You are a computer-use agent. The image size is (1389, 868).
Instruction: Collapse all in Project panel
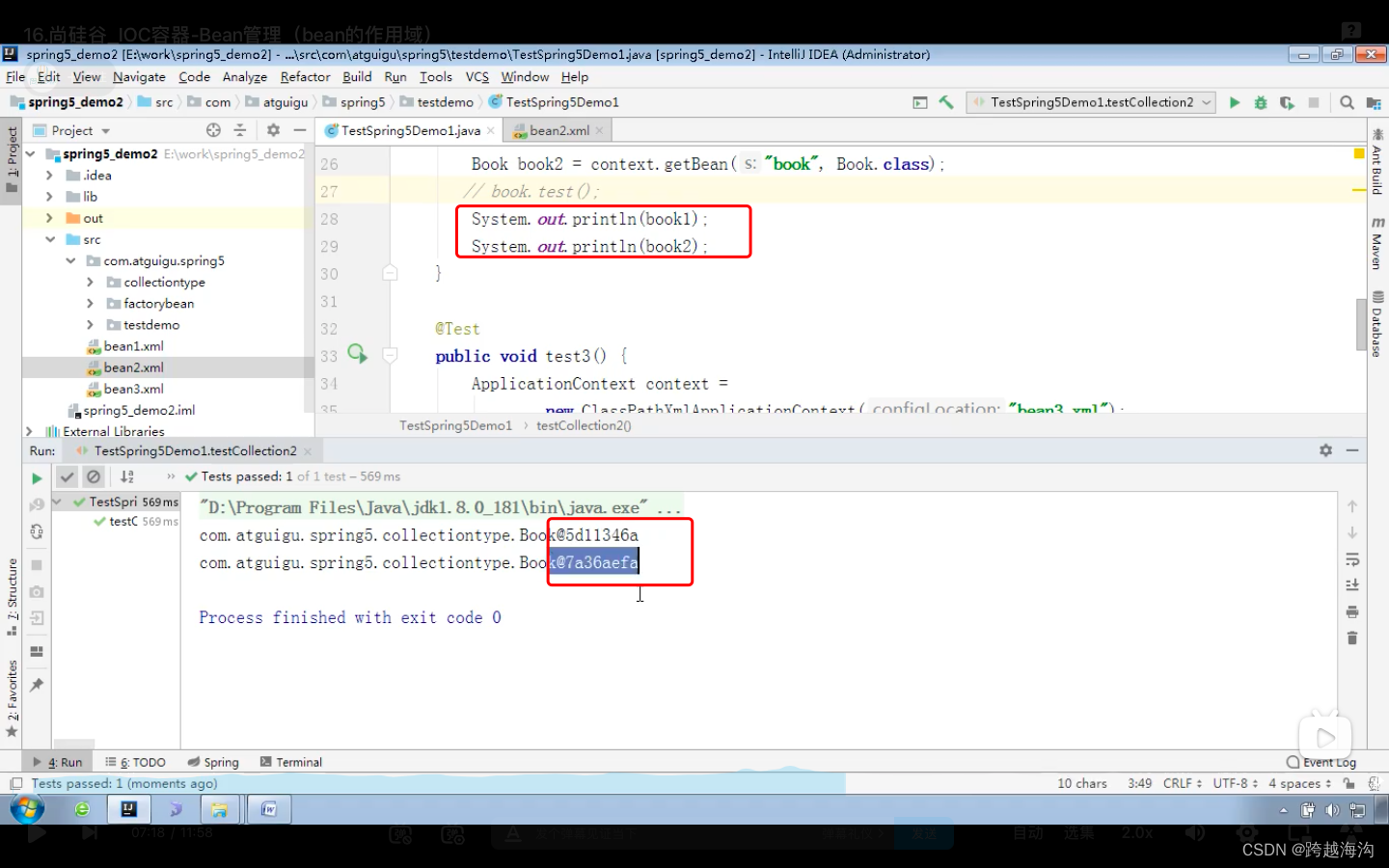[x=240, y=130]
